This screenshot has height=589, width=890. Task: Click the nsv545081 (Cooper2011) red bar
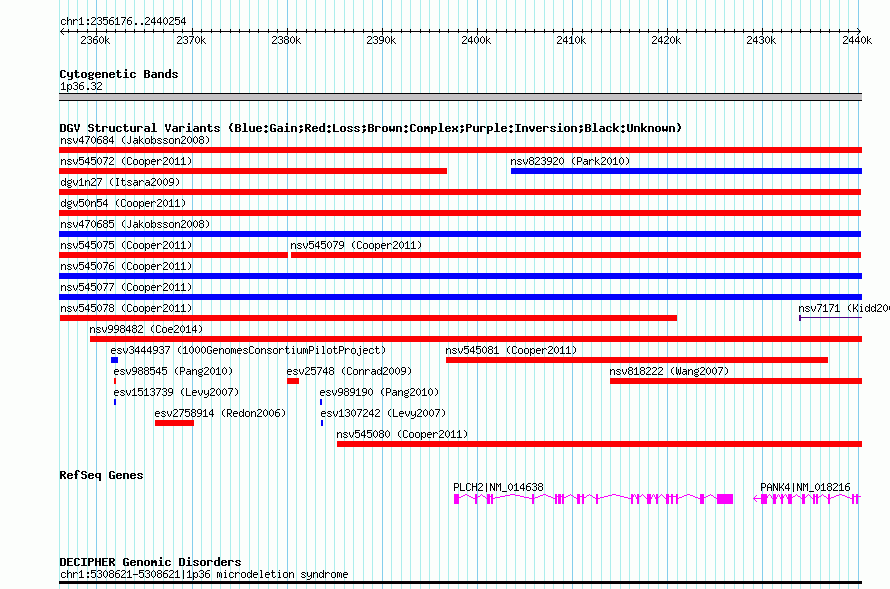[x=637, y=360]
